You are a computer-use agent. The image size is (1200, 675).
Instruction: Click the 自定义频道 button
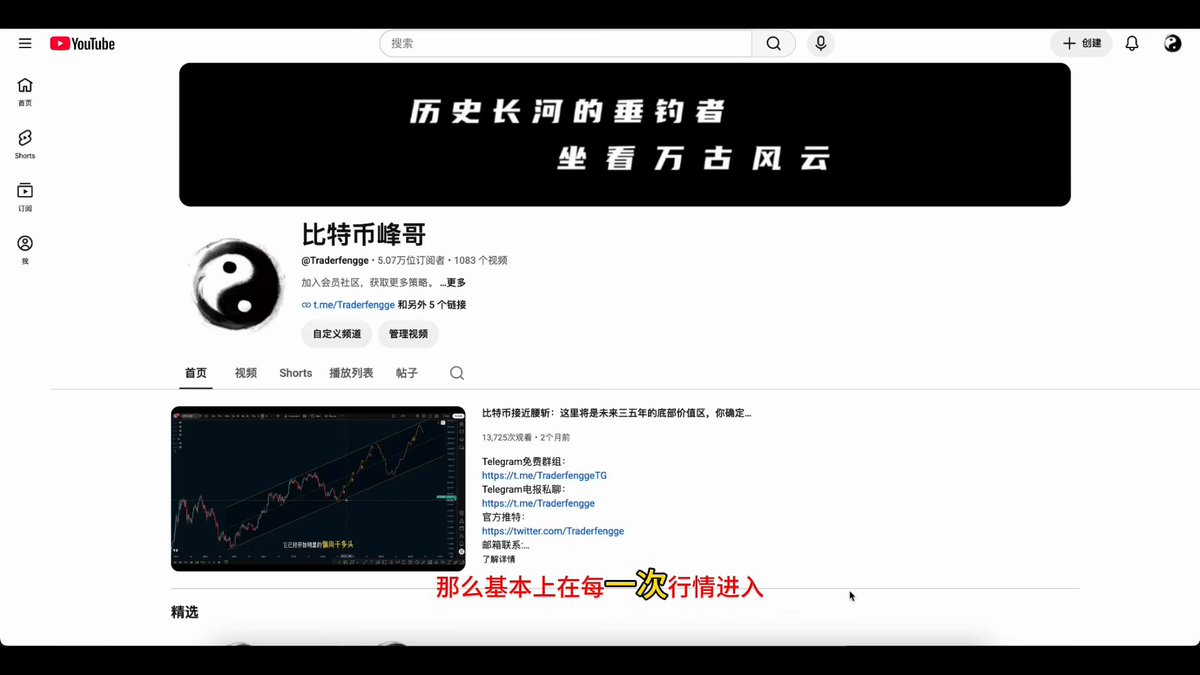[336, 334]
